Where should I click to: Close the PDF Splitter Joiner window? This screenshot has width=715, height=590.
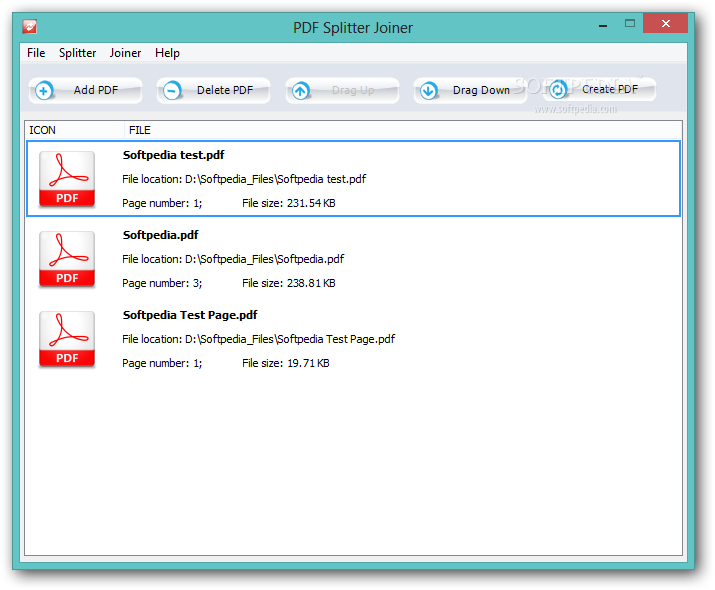pos(665,23)
